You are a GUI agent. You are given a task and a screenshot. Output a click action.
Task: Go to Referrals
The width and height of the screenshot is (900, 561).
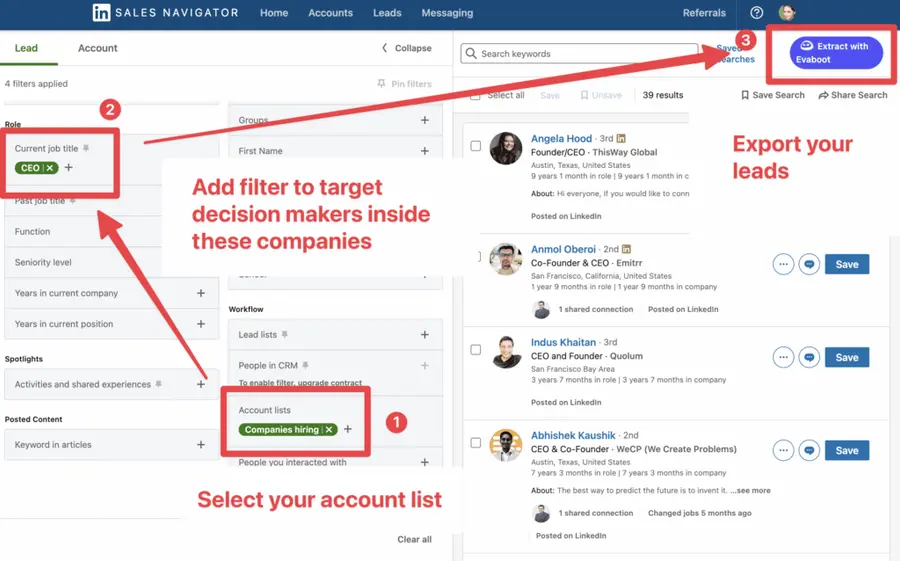pos(704,13)
